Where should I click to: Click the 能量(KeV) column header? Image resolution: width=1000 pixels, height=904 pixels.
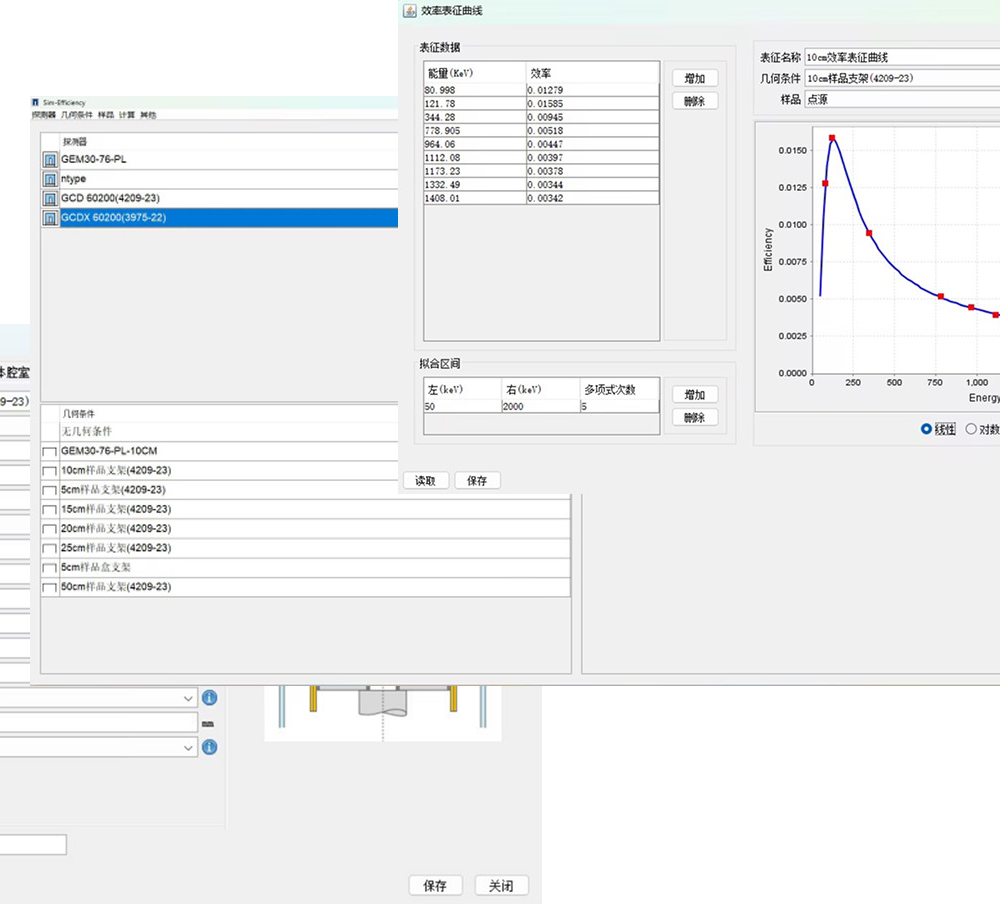tap(474, 73)
